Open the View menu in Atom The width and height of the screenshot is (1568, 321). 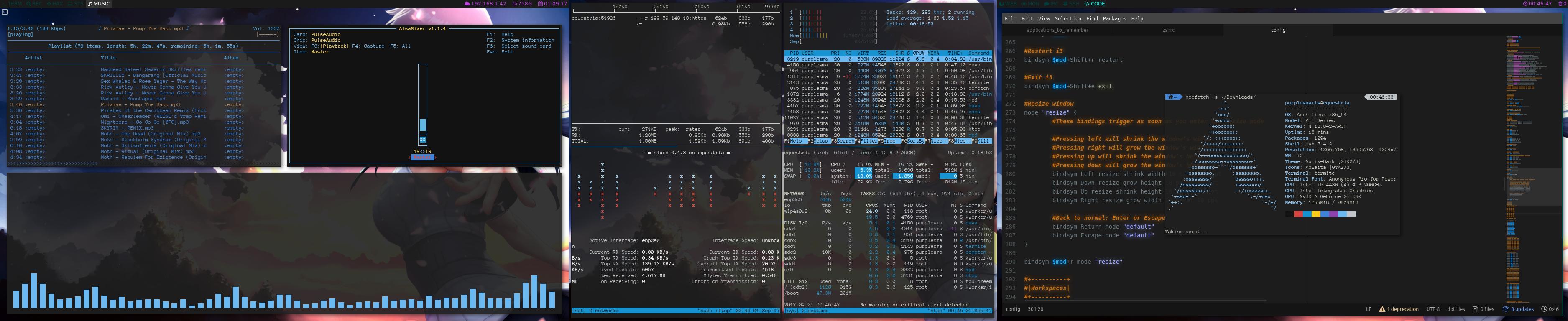(x=1044, y=19)
